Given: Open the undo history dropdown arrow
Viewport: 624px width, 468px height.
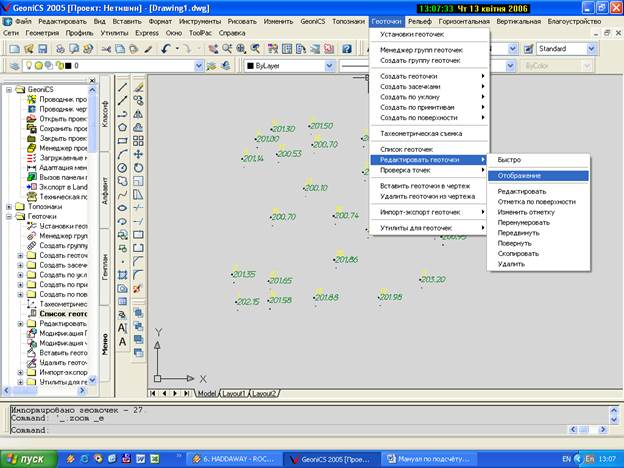Looking at the screenshot, I should point(177,49).
